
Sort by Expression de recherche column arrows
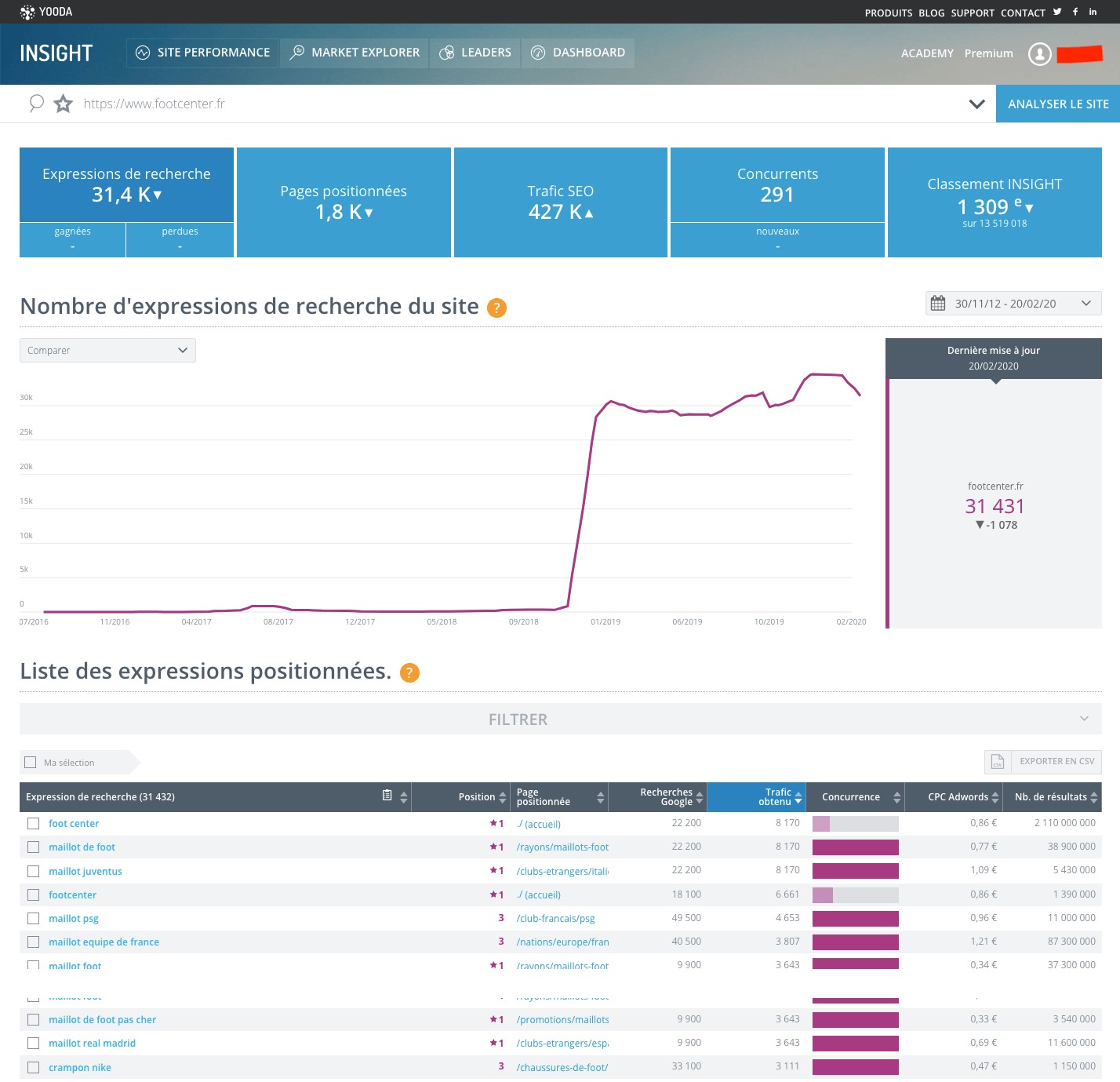point(404,797)
